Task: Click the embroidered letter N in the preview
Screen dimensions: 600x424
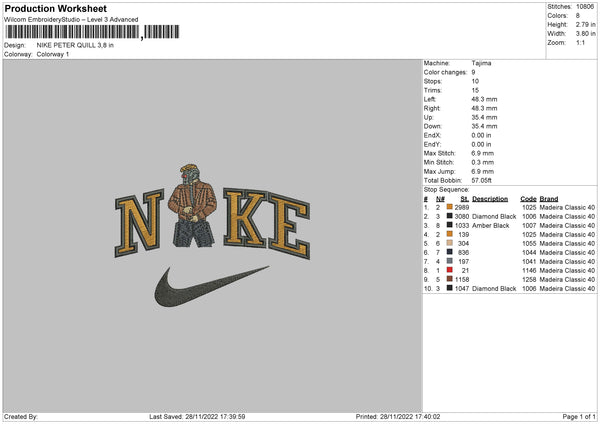Action: tap(139, 223)
